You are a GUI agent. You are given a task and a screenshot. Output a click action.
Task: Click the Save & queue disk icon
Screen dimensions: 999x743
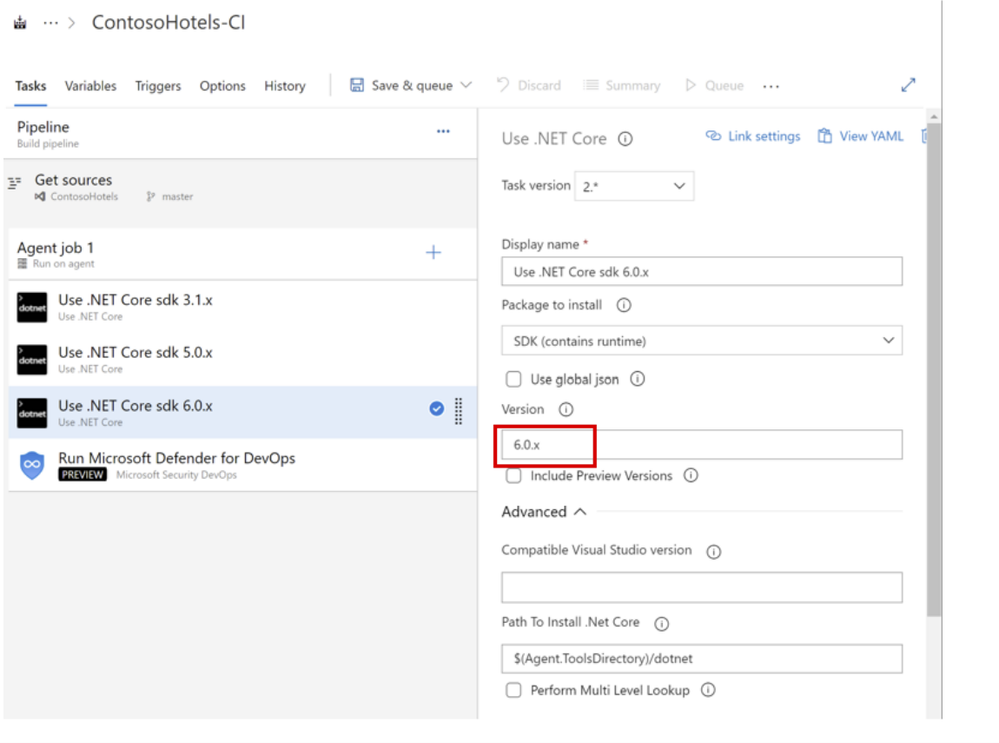coord(357,85)
